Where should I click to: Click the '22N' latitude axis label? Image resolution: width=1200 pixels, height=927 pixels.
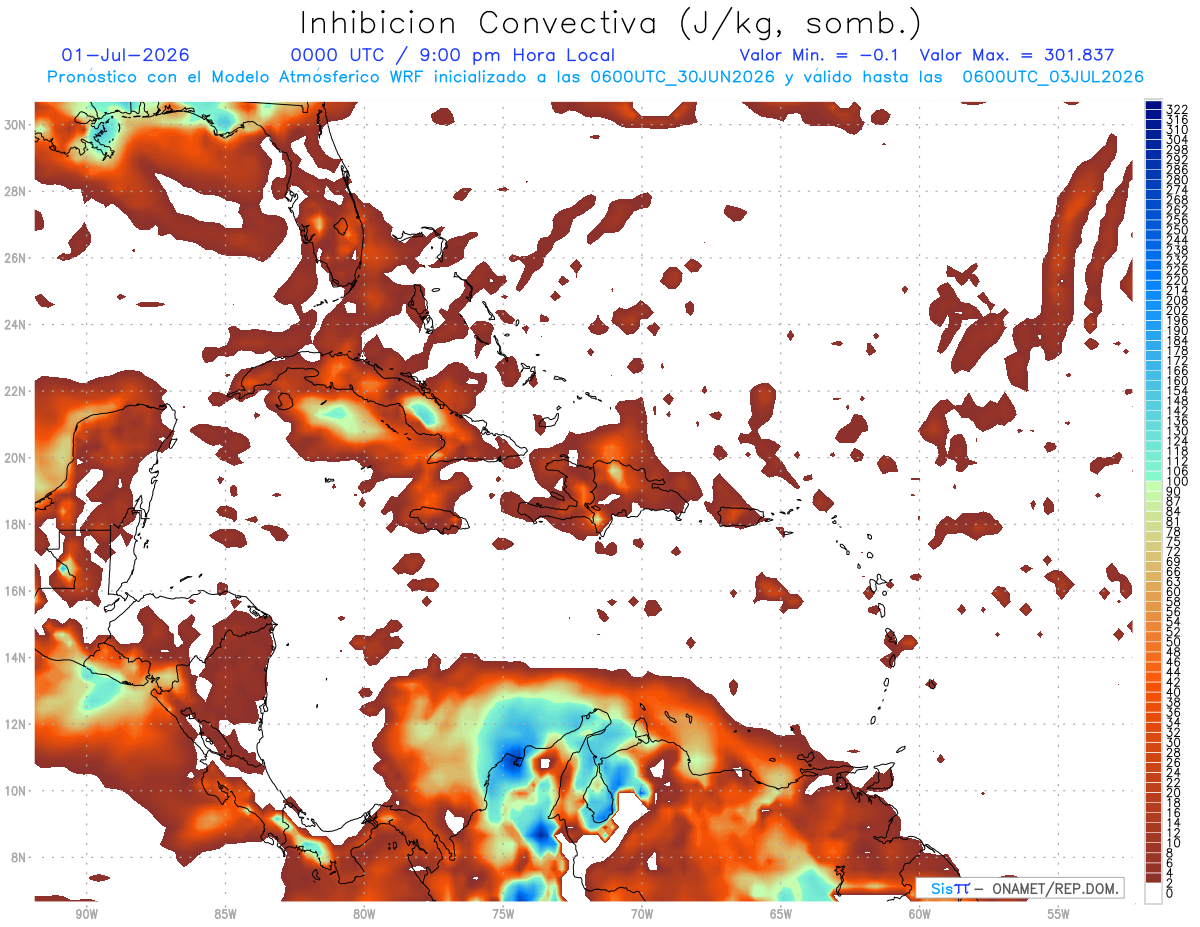tap(16, 391)
